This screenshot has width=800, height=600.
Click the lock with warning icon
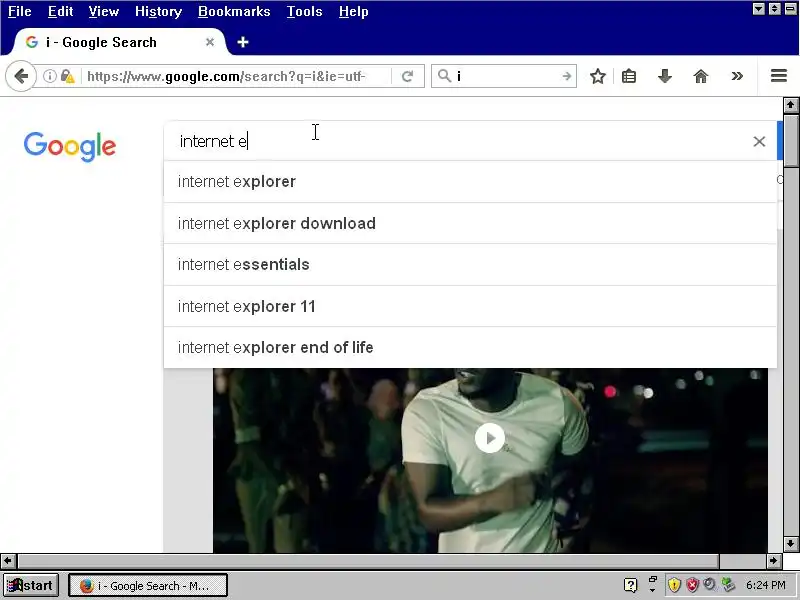tap(67, 77)
